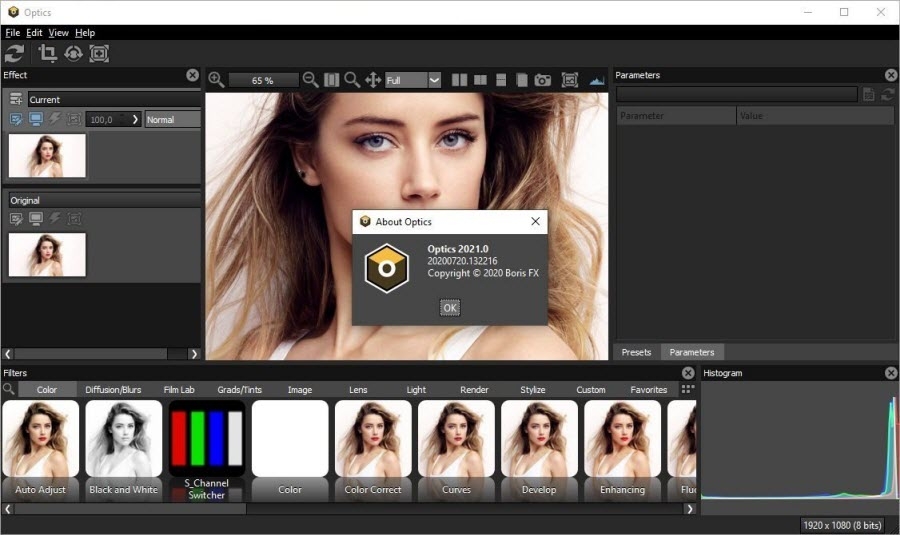Toggle the filter grid view icon

tap(688, 389)
